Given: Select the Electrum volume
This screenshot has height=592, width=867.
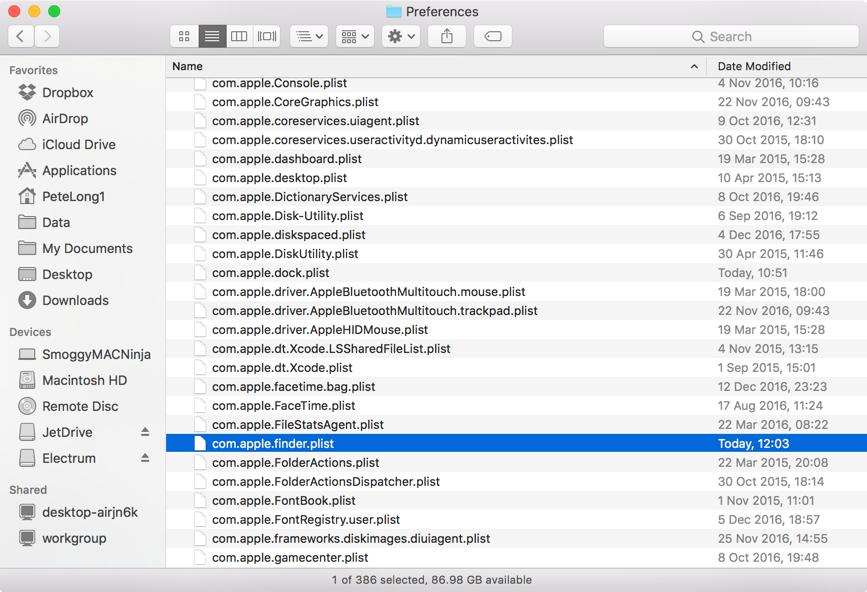Looking at the screenshot, I should pyautogui.click(x=69, y=458).
